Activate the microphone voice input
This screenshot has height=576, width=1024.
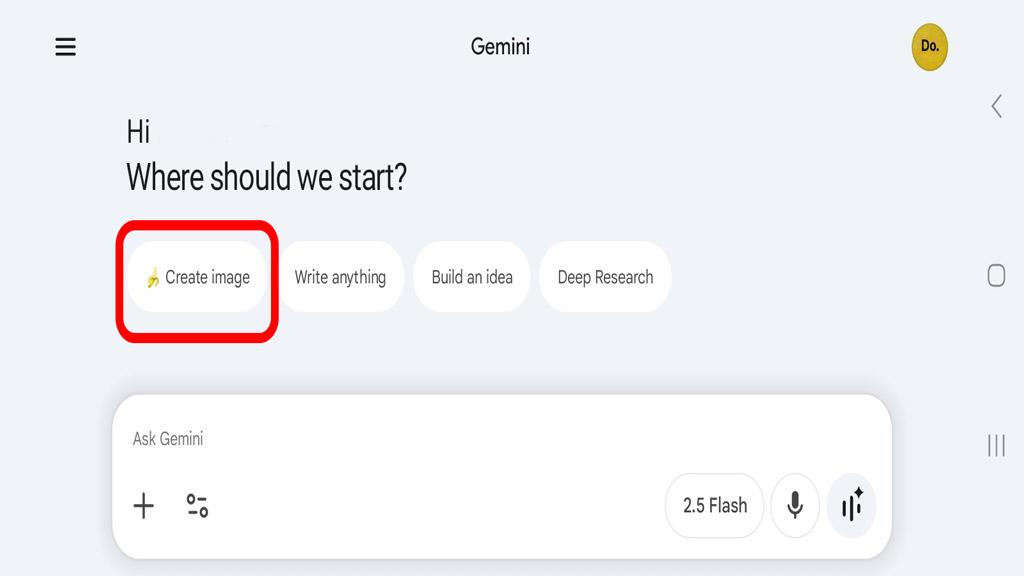795,506
